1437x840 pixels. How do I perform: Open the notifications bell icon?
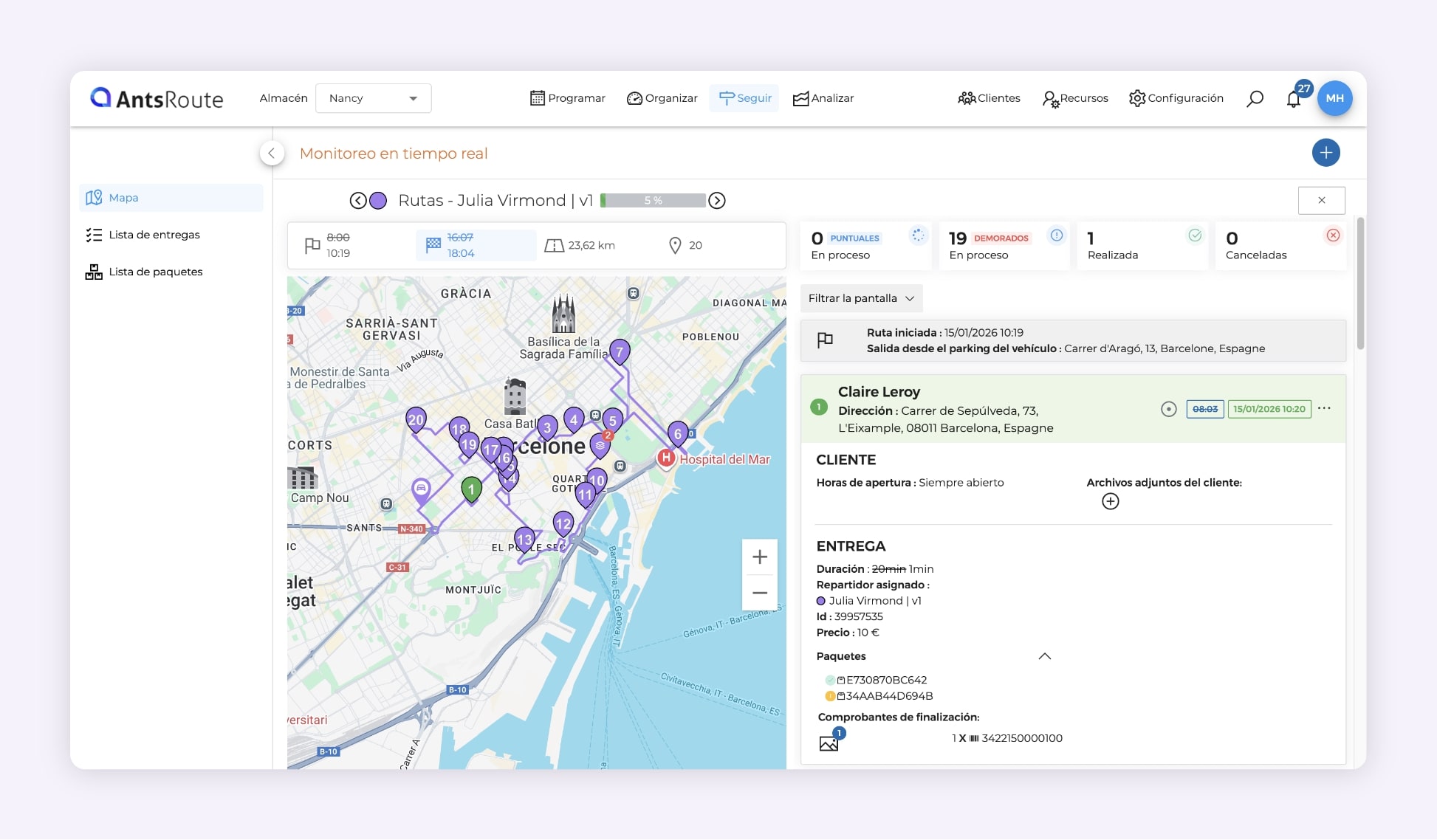[x=1293, y=99]
